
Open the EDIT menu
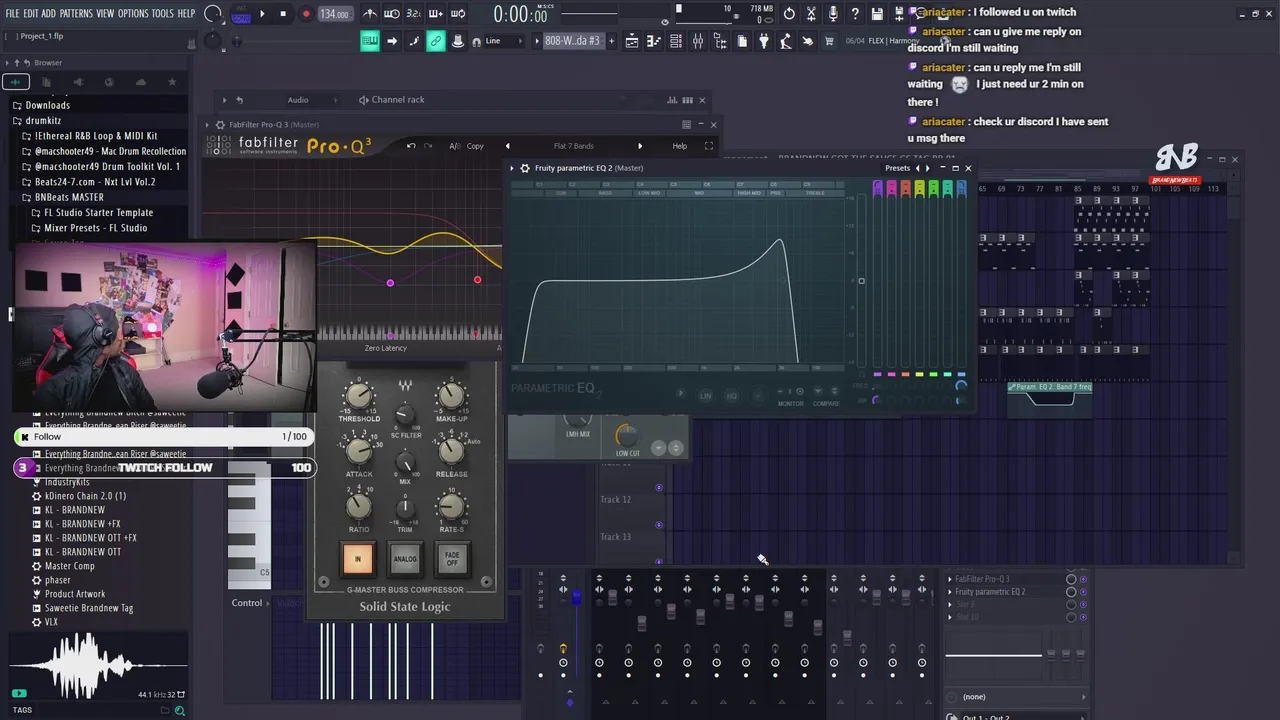point(31,14)
